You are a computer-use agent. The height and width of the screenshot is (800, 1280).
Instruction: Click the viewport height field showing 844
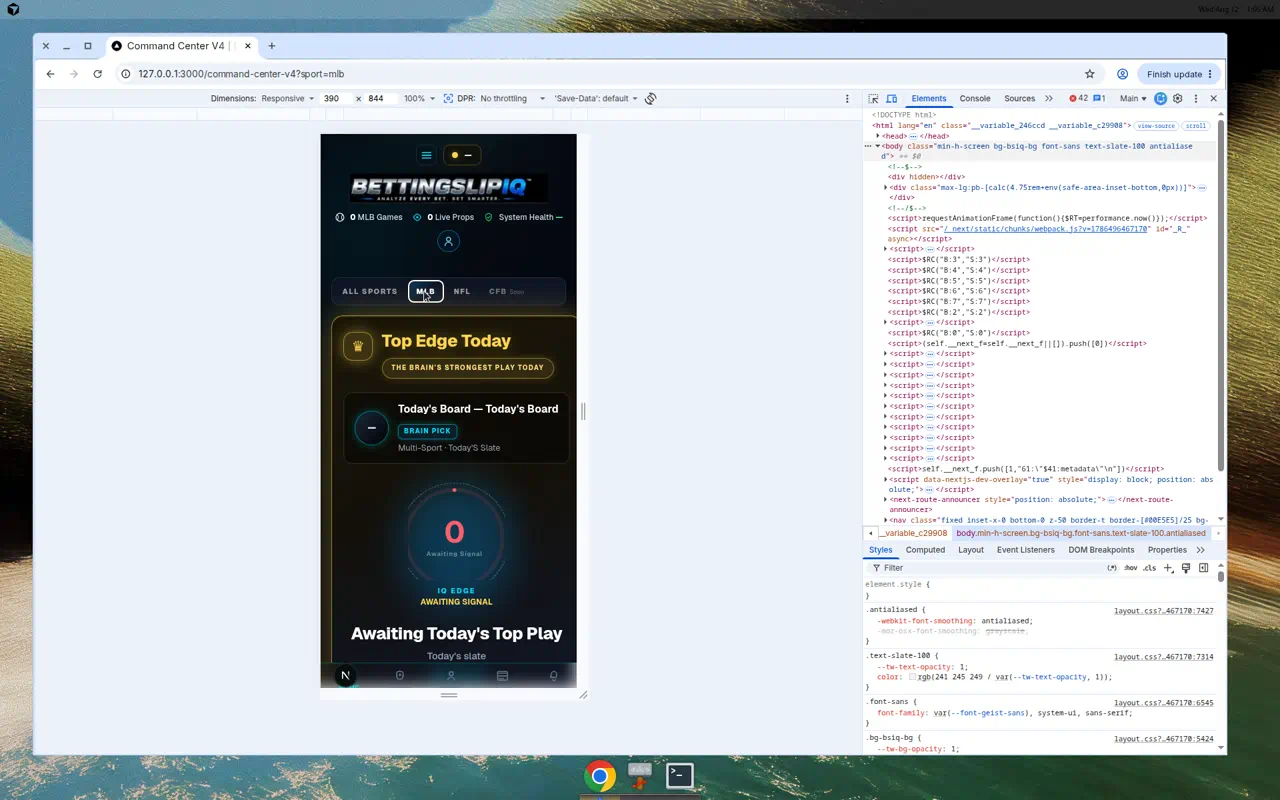click(380, 99)
